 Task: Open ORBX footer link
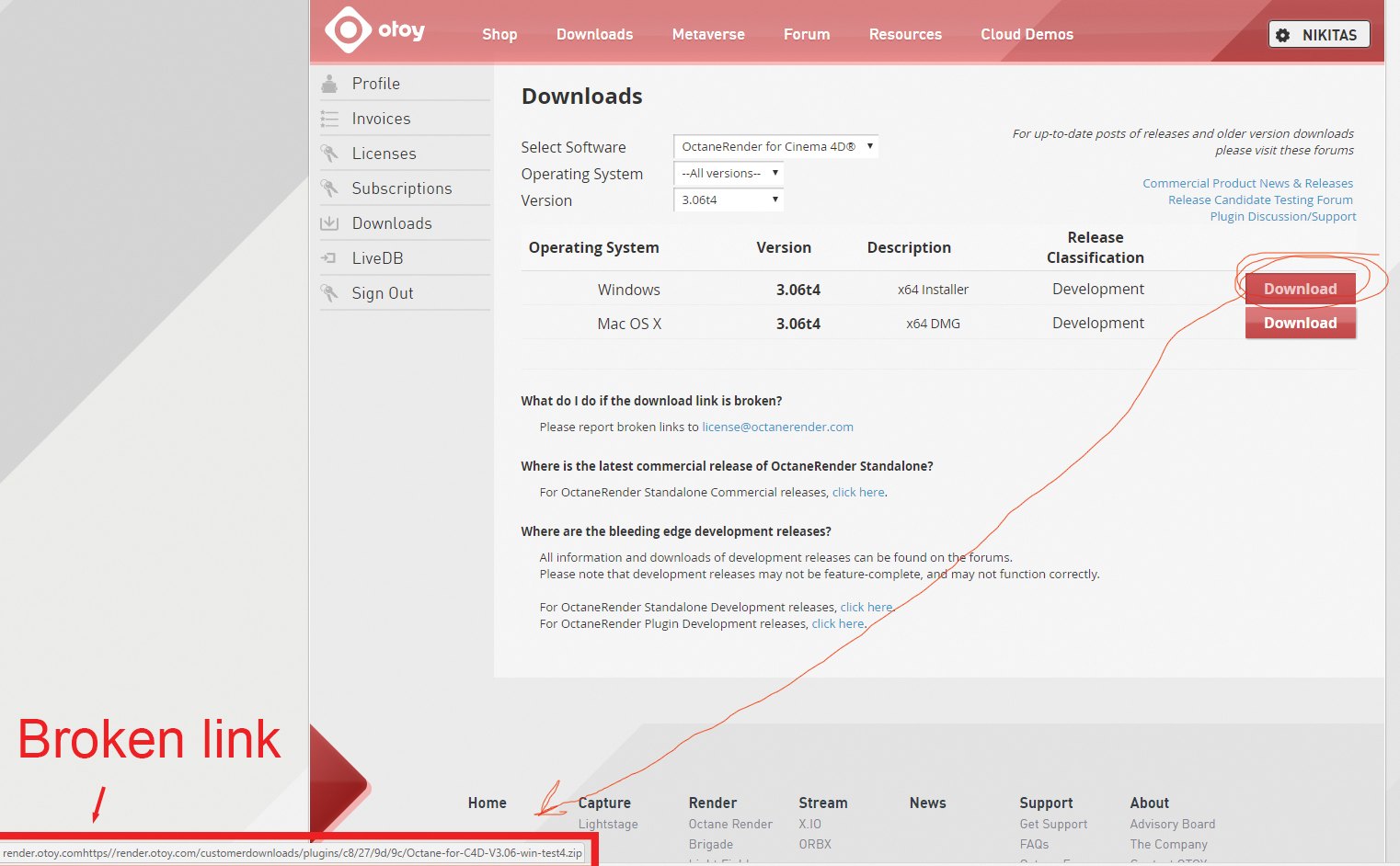coord(815,845)
